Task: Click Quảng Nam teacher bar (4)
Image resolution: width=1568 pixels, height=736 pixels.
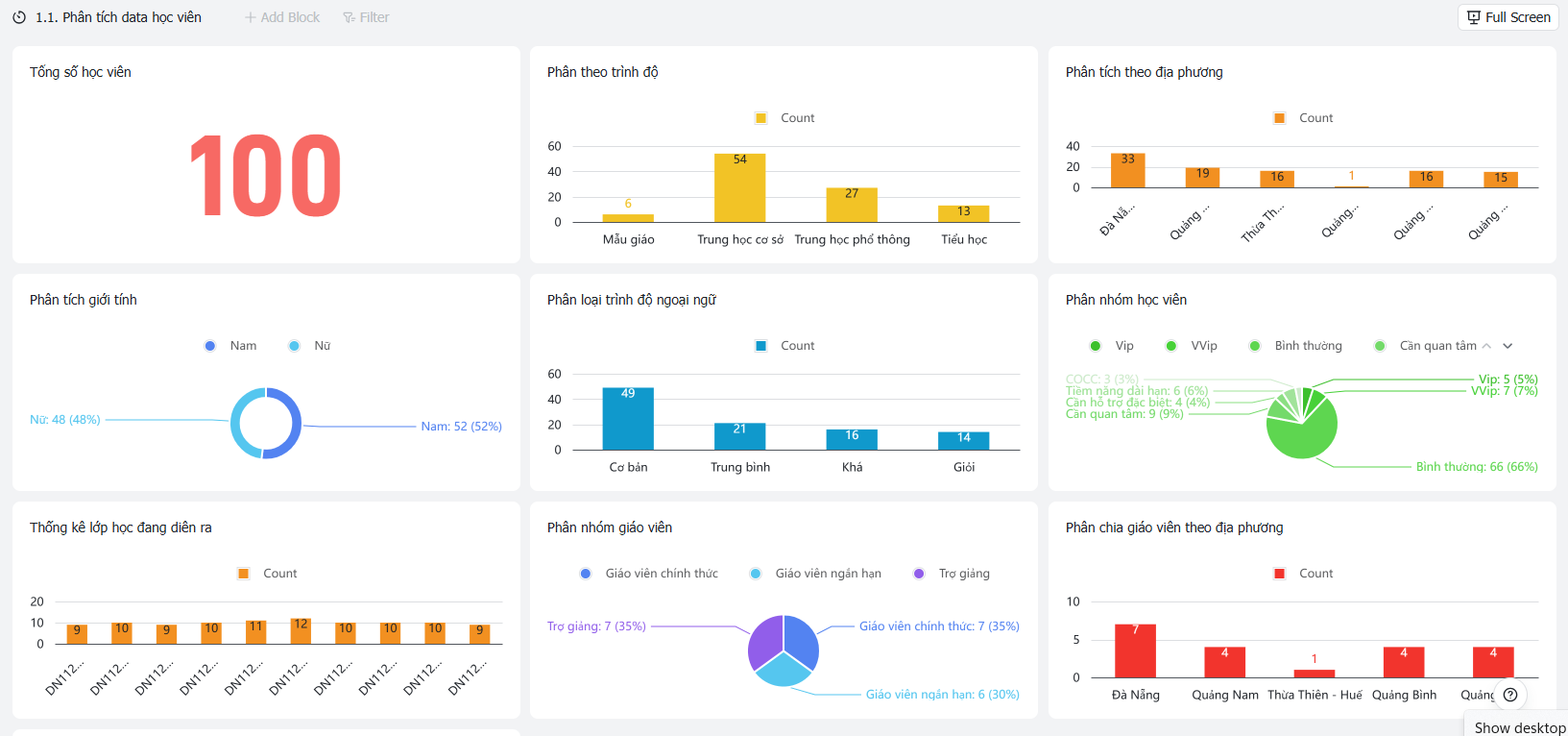Action: pyautogui.click(x=1225, y=663)
